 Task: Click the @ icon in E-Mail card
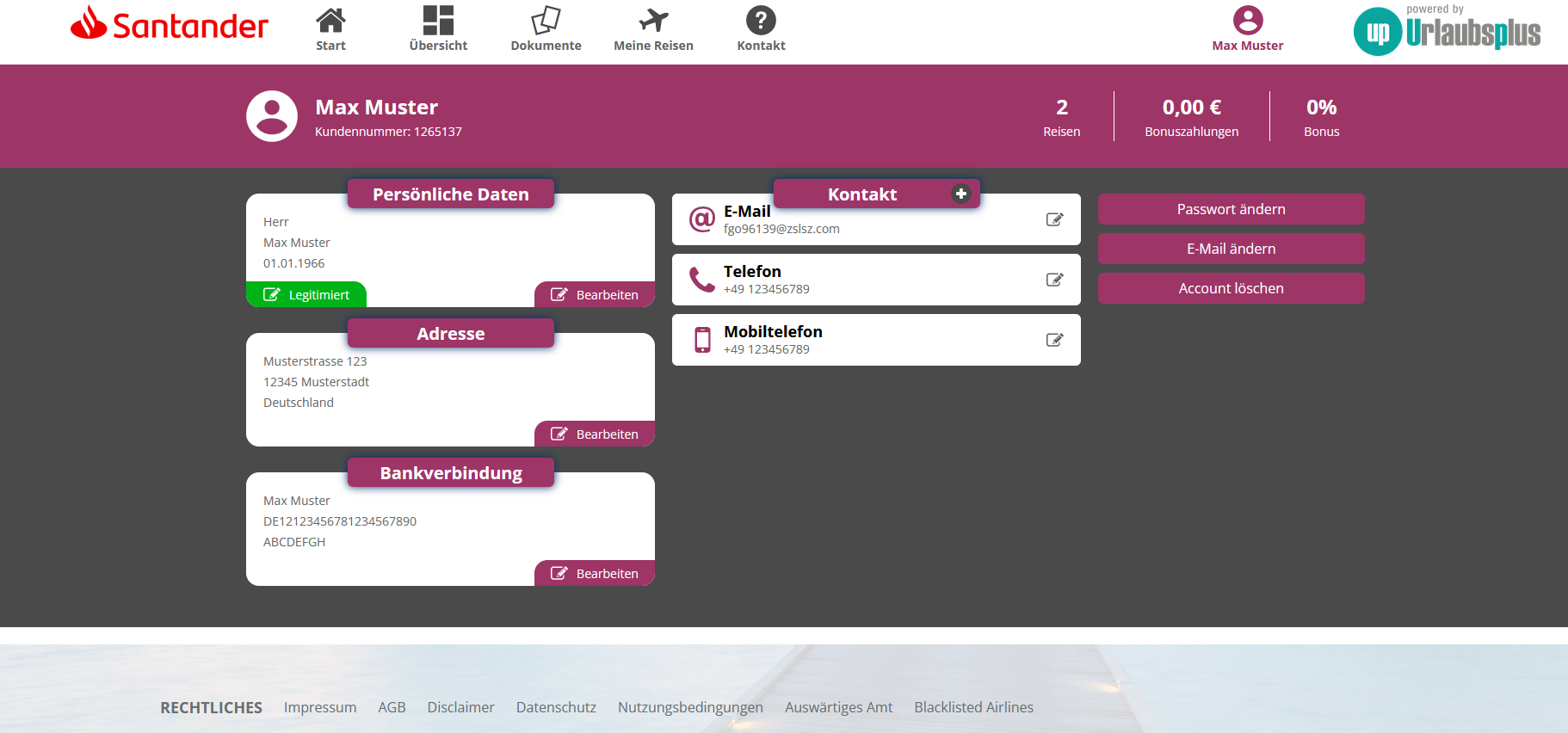(x=702, y=219)
